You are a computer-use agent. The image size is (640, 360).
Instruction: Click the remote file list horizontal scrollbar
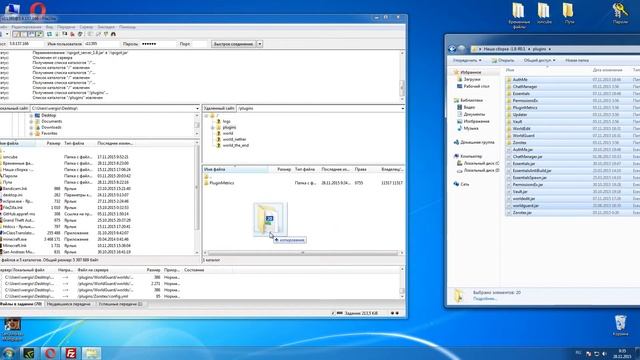[x=302, y=253]
